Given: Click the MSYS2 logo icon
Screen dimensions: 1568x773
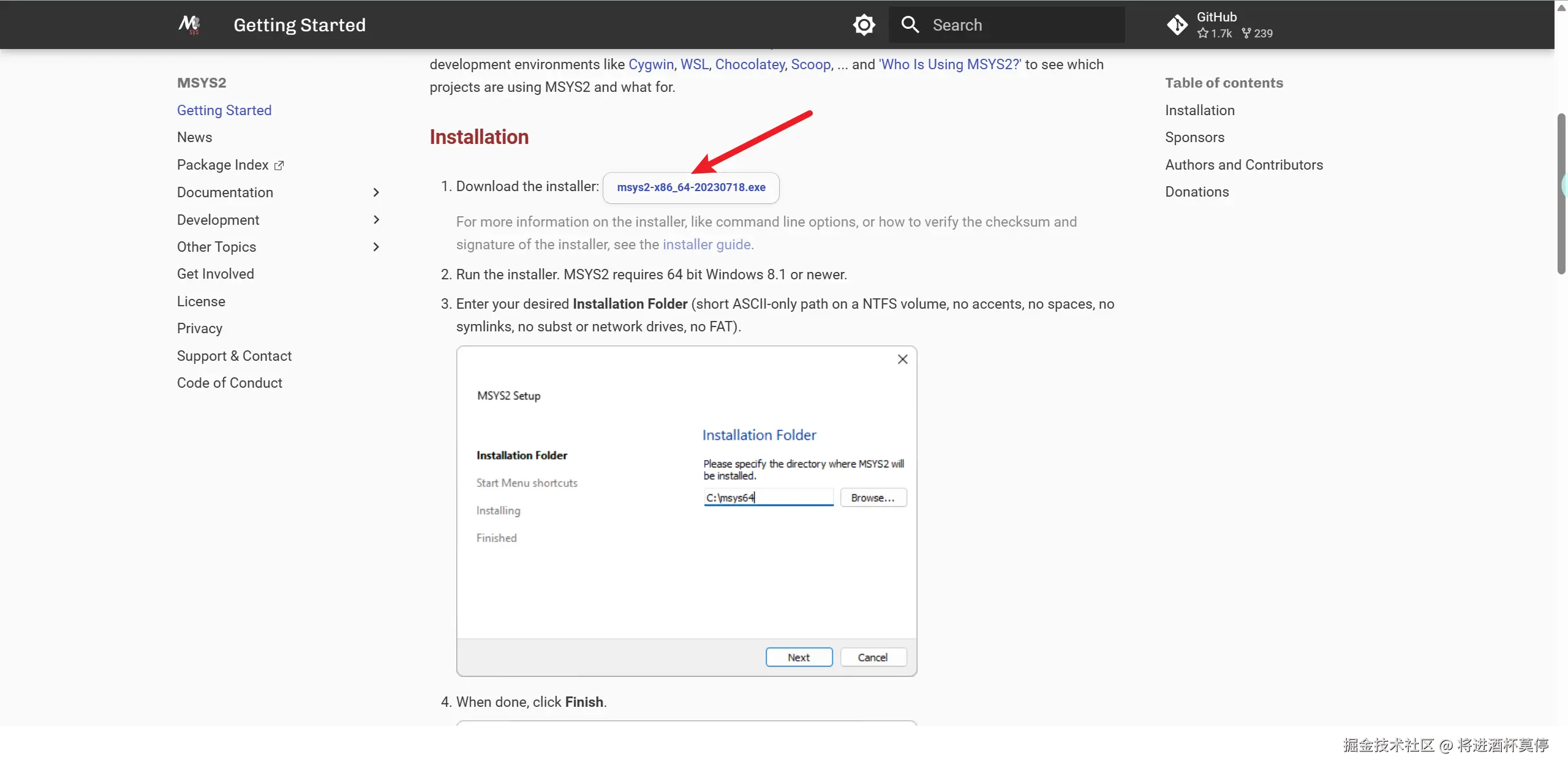Looking at the screenshot, I should [189, 25].
